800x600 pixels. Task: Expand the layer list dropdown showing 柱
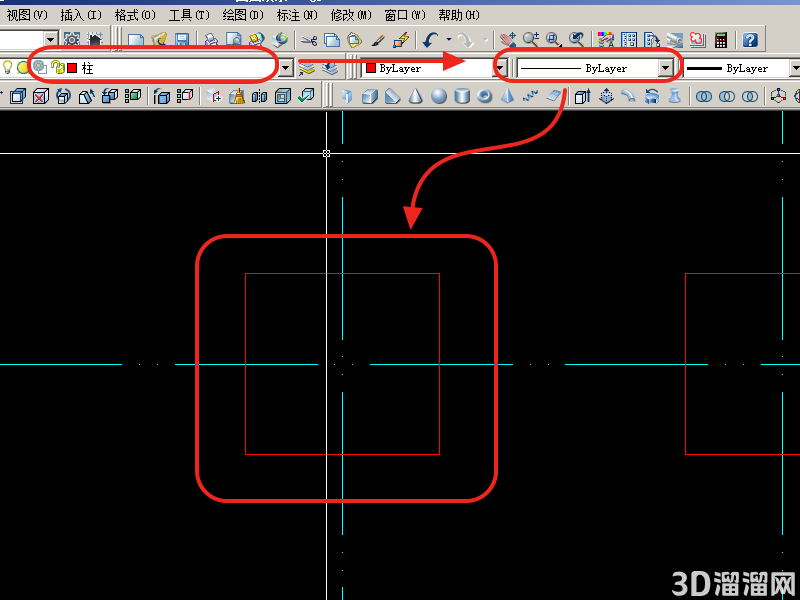point(286,68)
